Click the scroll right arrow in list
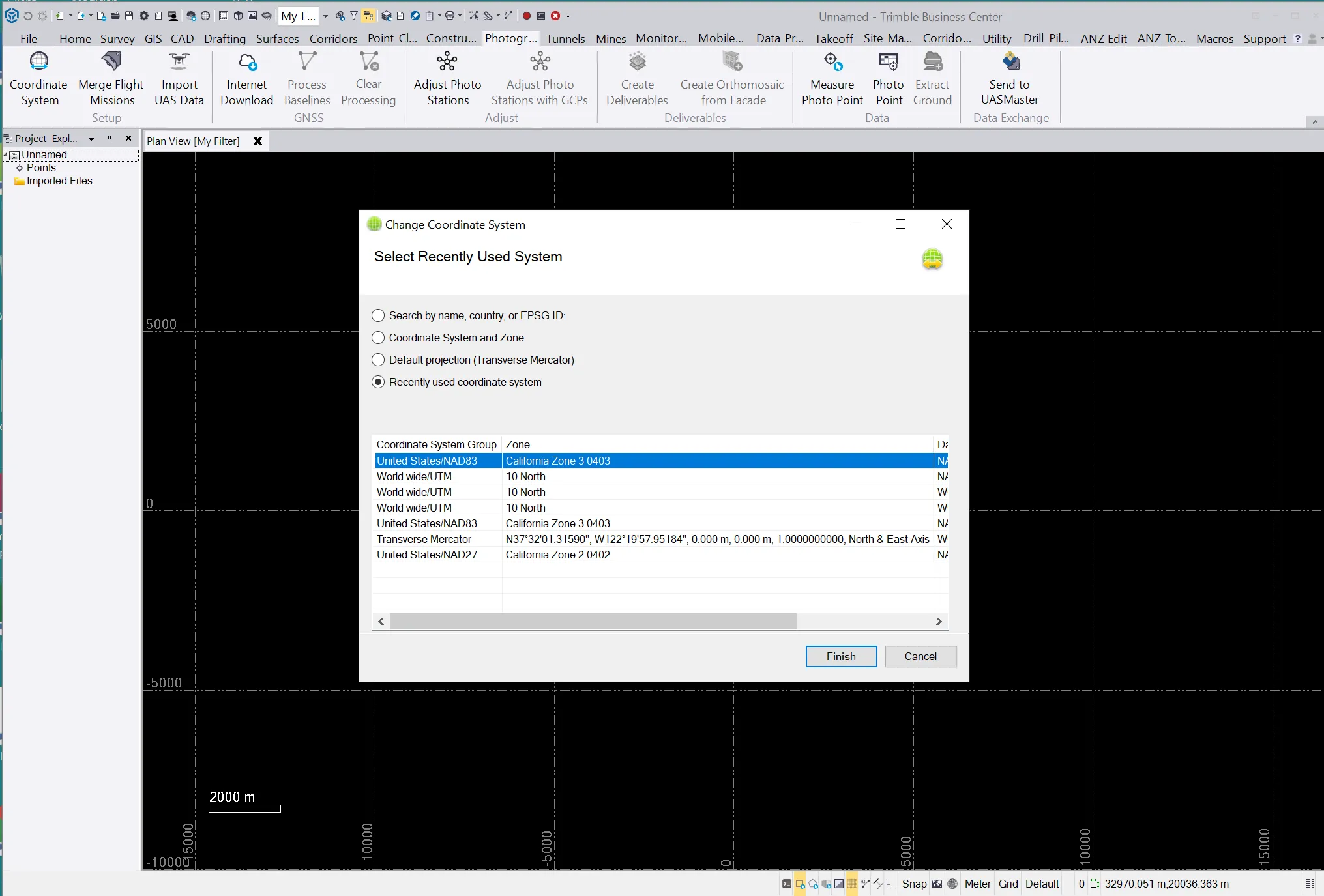Screen dimensions: 1324x896 pos(939,621)
